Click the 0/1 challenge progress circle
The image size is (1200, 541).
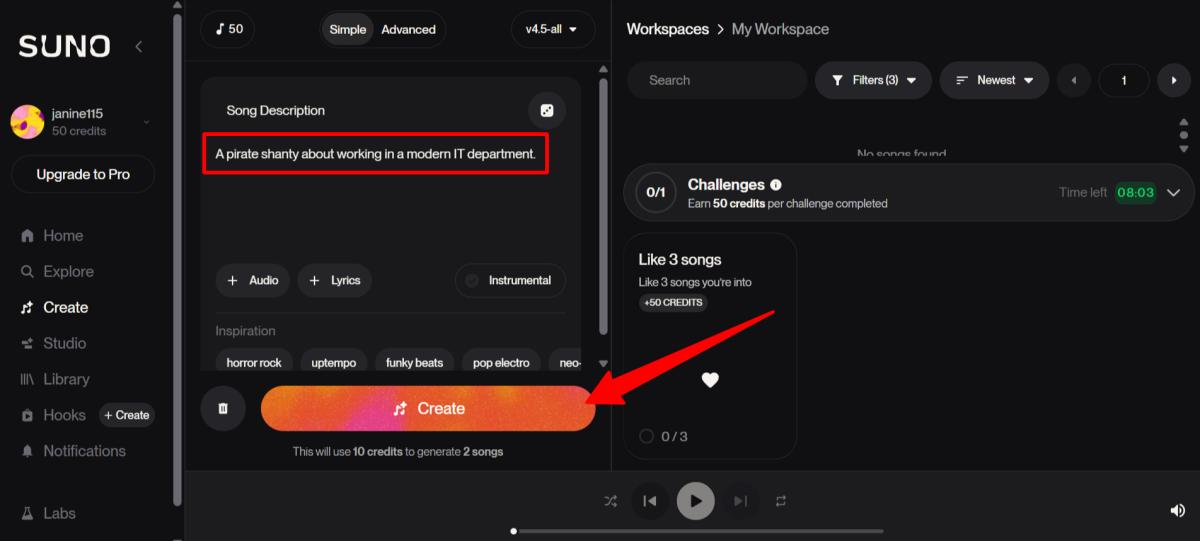click(656, 193)
